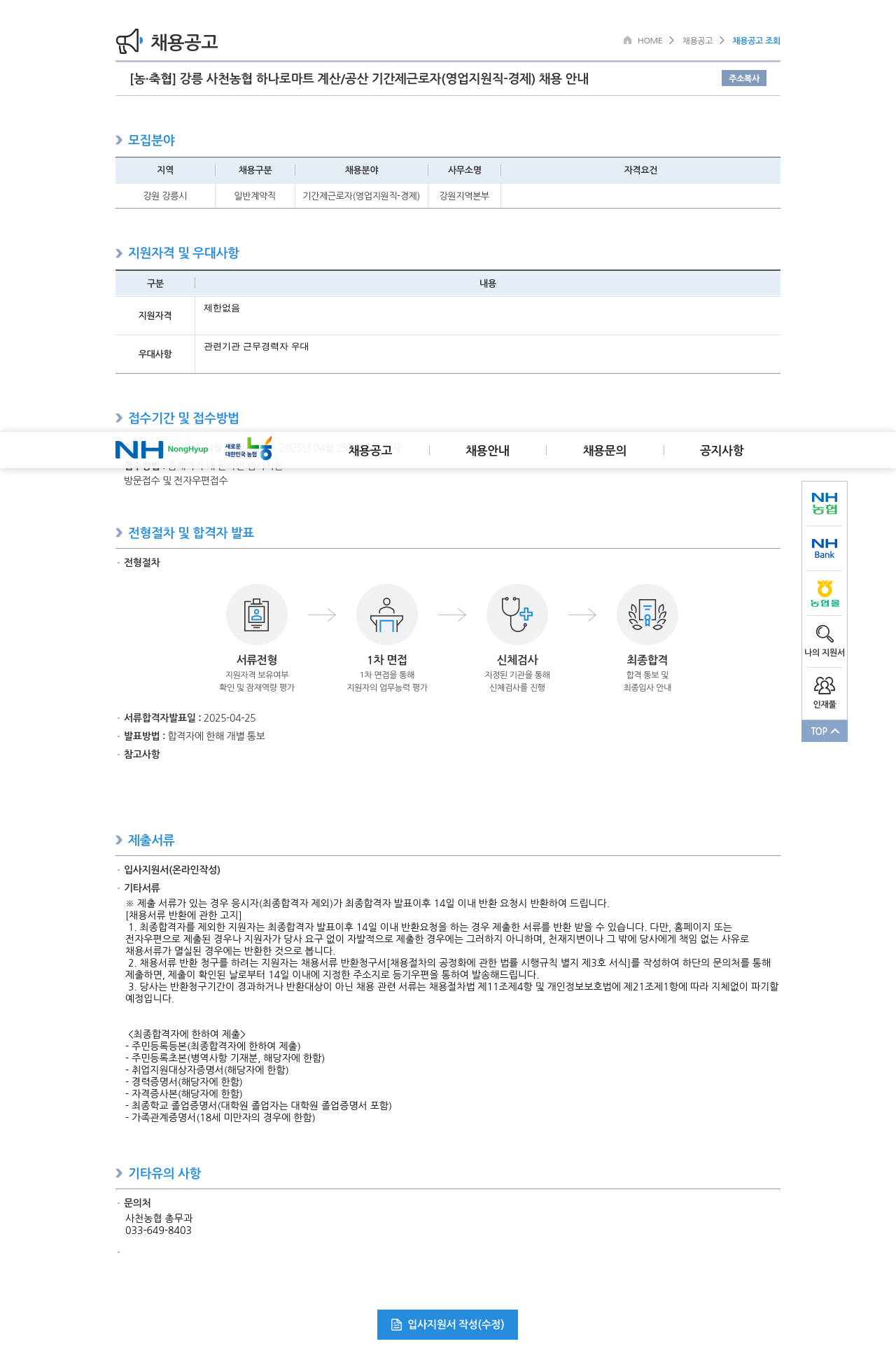Select the 기간제근로자(영업지원직-경제) table cell

(361, 196)
